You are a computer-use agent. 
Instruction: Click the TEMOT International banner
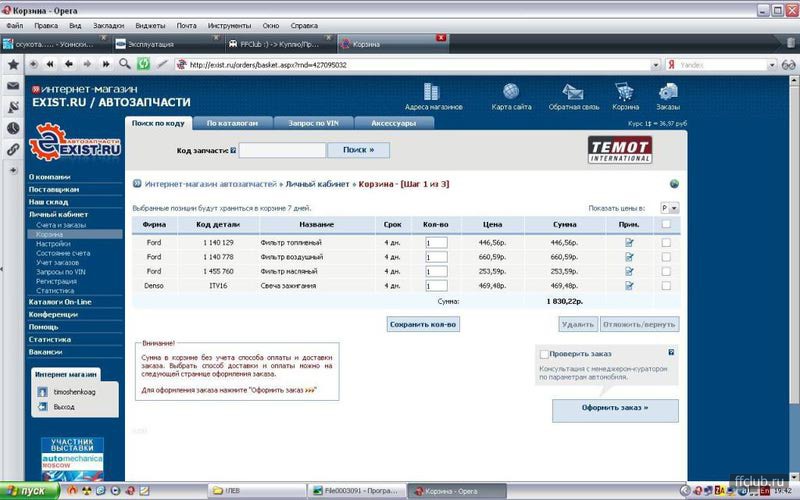point(620,150)
